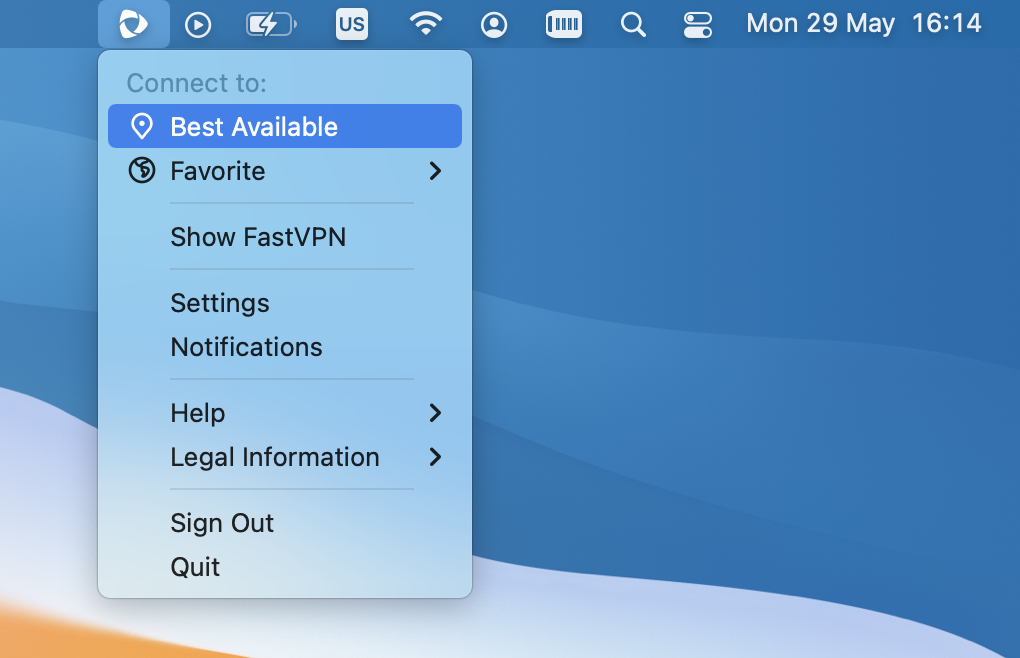Viewport: 1020px width, 658px height.
Task: Open the US input source menu
Action: click(352, 25)
